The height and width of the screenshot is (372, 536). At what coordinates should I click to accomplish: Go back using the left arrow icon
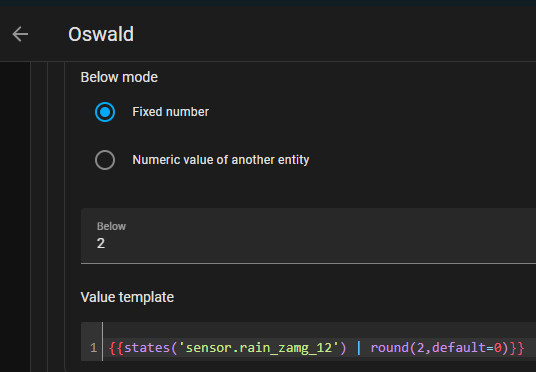point(20,34)
